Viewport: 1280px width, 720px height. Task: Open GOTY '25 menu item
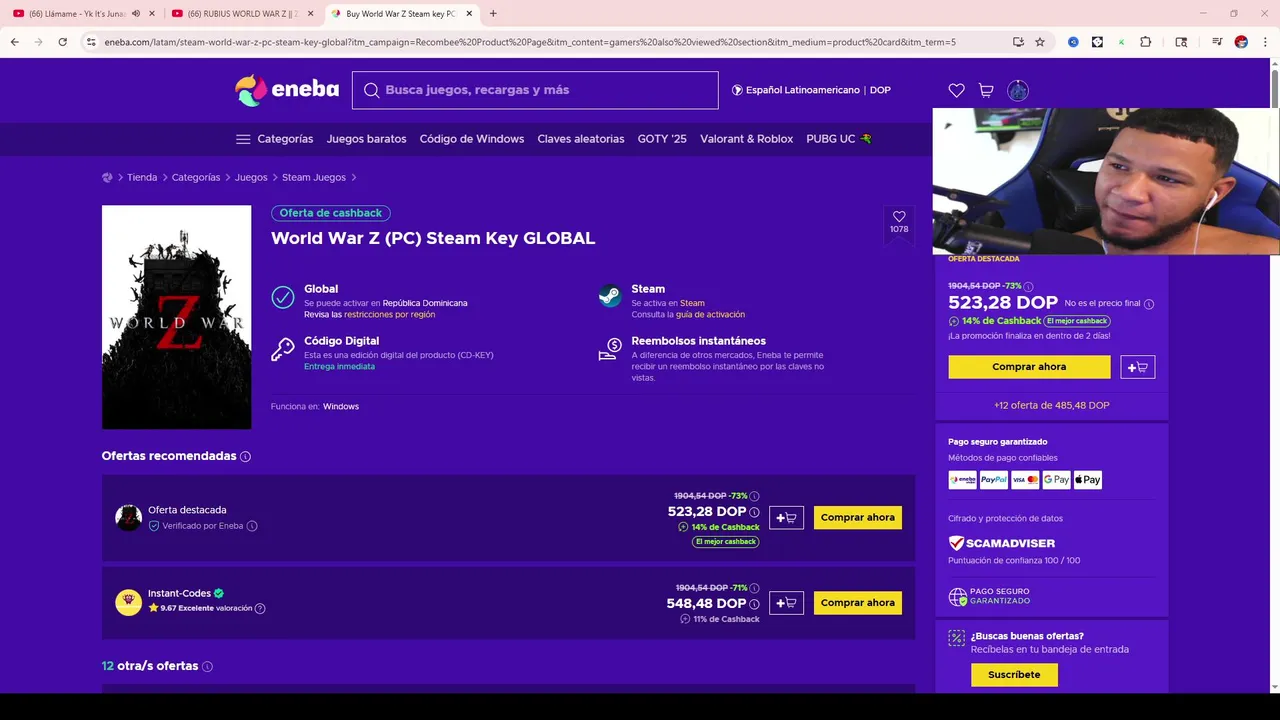(x=662, y=139)
